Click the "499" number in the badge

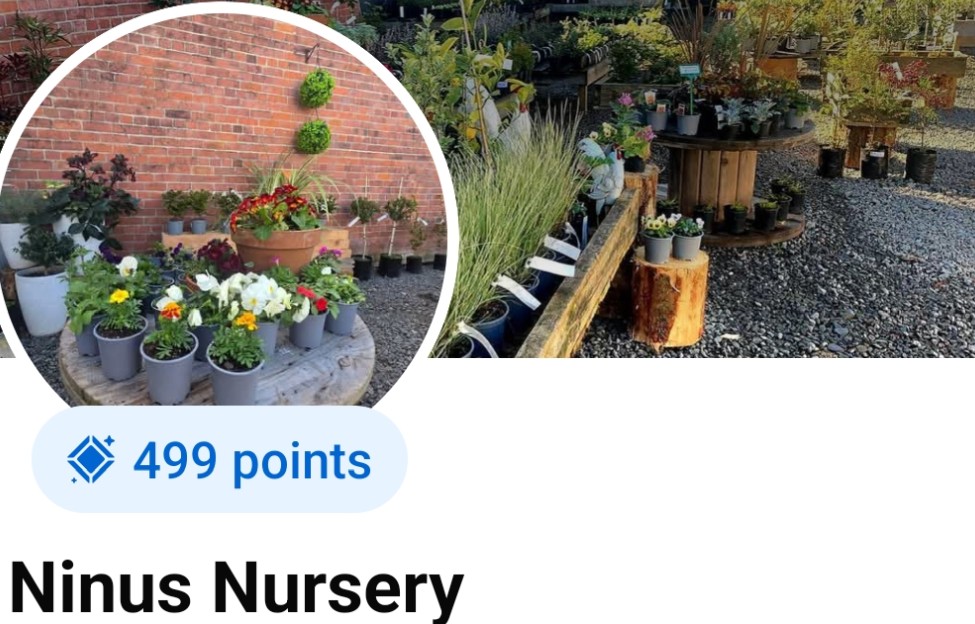click(x=175, y=461)
